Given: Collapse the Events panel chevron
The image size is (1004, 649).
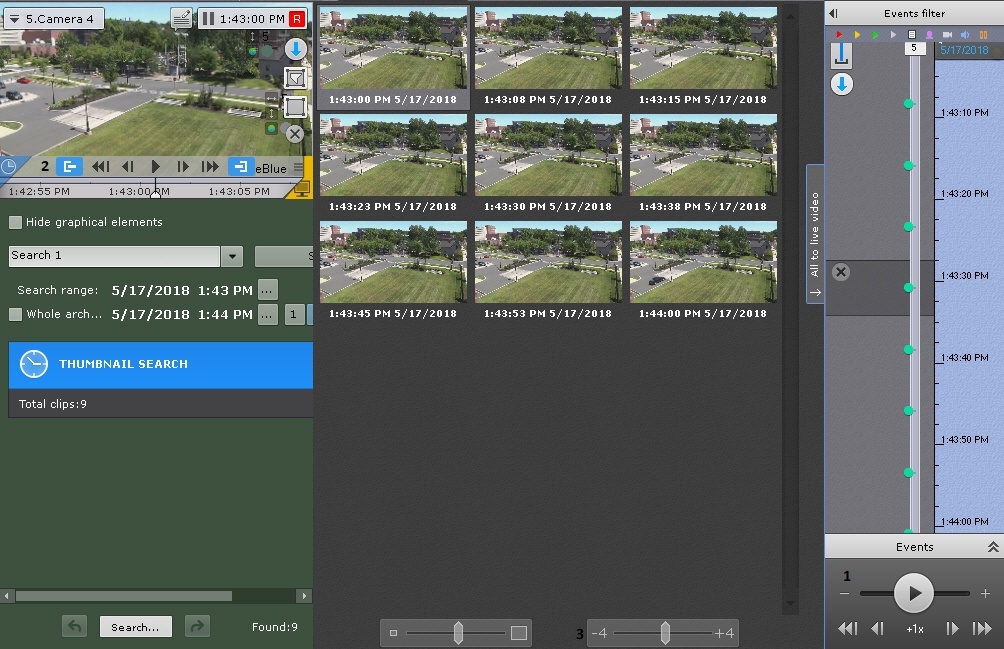Looking at the screenshot, I should pyautogui.click(x=992, y=547).
